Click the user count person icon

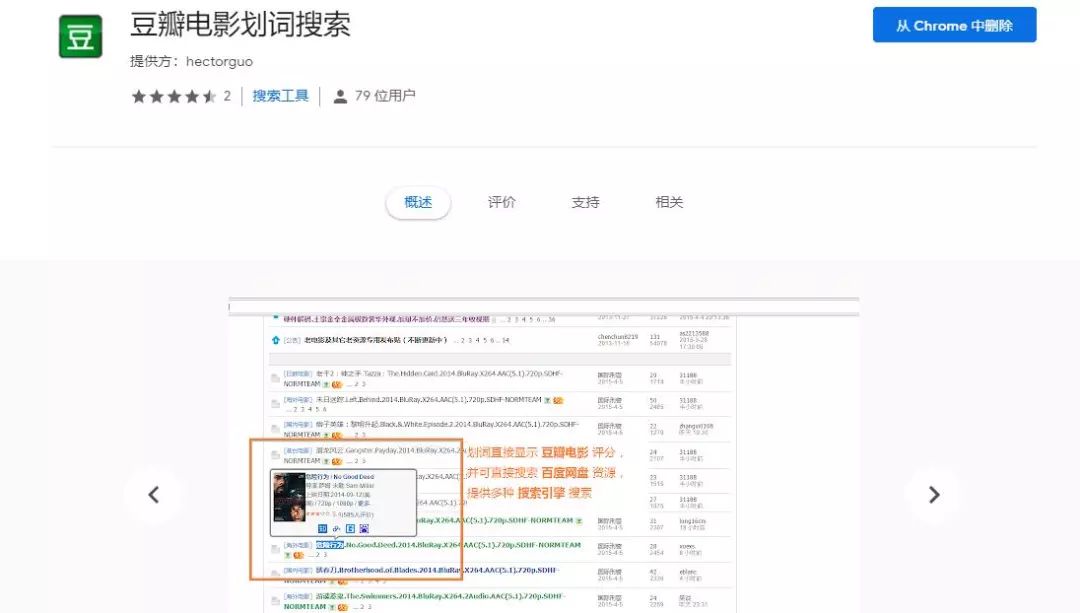pos(340,96)
